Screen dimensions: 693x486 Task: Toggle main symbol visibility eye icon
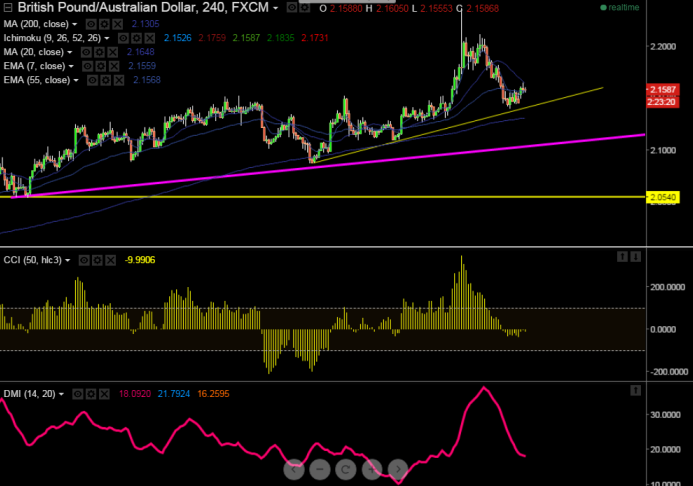(291, 8)
